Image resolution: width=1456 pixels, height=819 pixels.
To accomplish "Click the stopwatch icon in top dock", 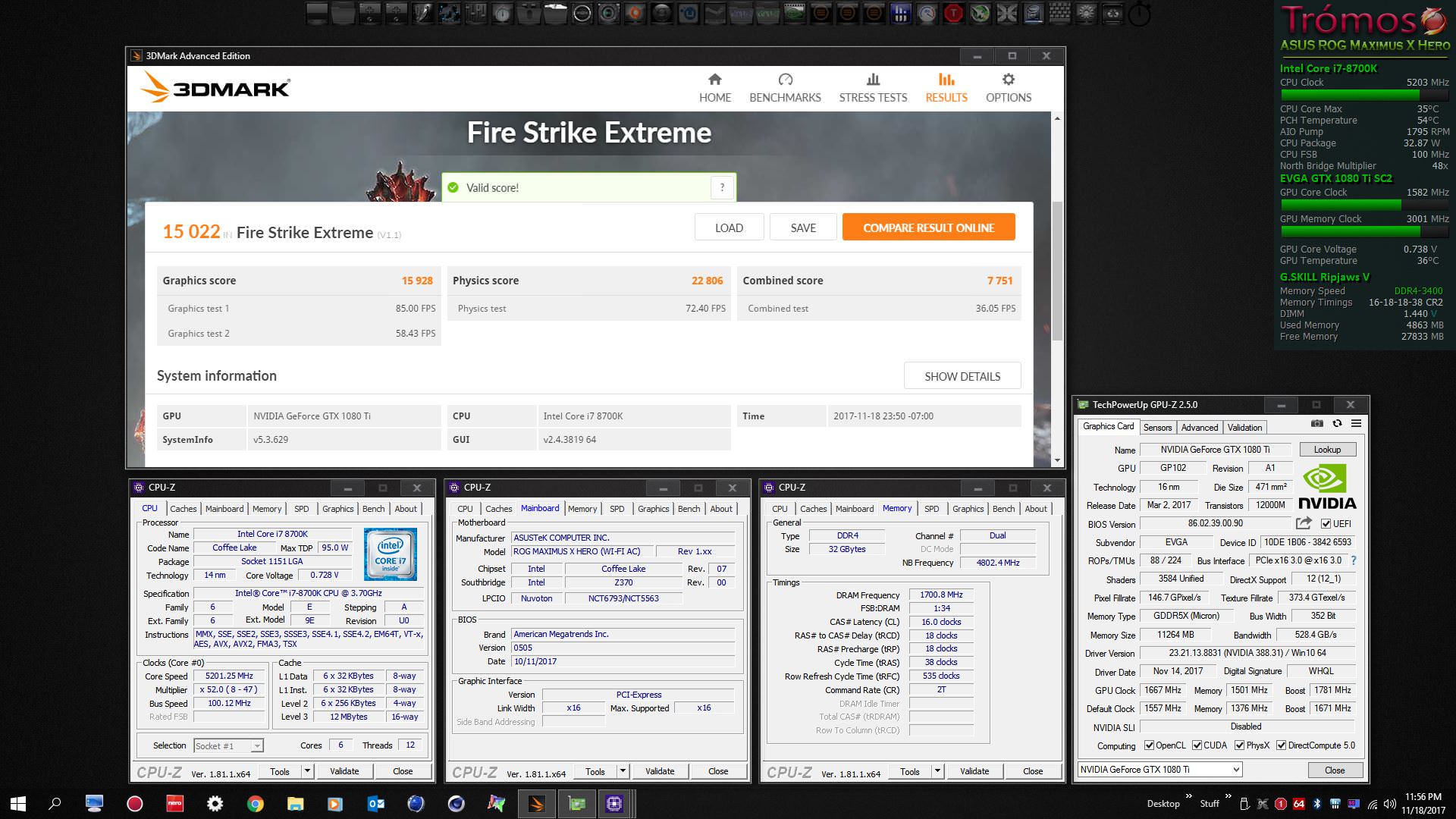I will pyautogui.click(x=1139, y=14).
